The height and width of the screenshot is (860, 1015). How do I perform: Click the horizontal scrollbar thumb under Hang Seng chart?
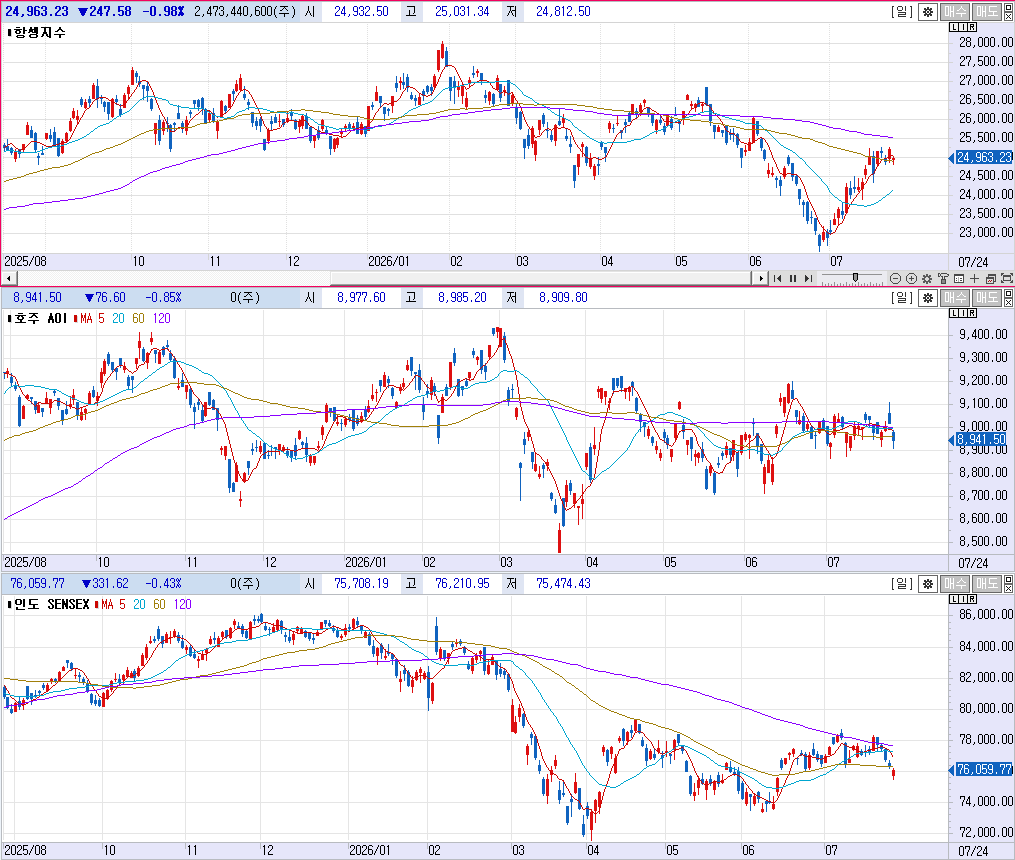click(541, 279)
